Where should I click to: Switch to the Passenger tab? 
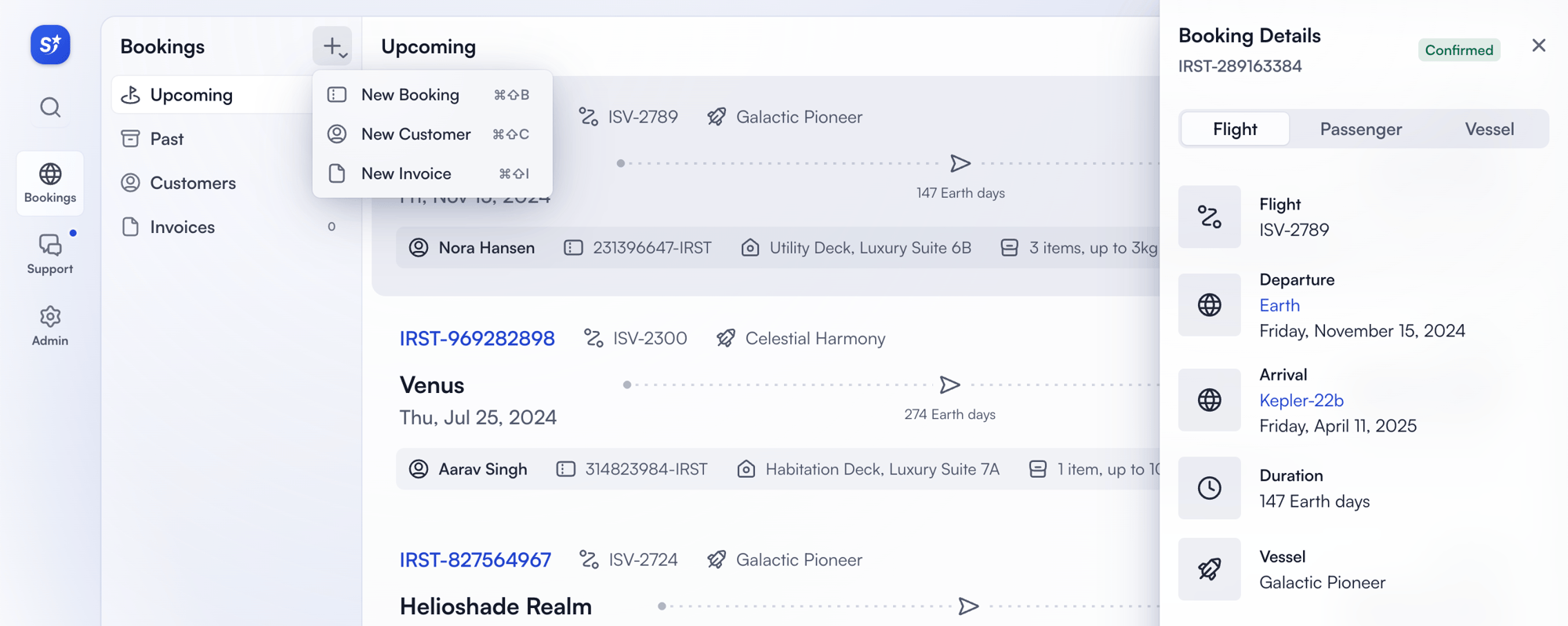coord(1360,129)
